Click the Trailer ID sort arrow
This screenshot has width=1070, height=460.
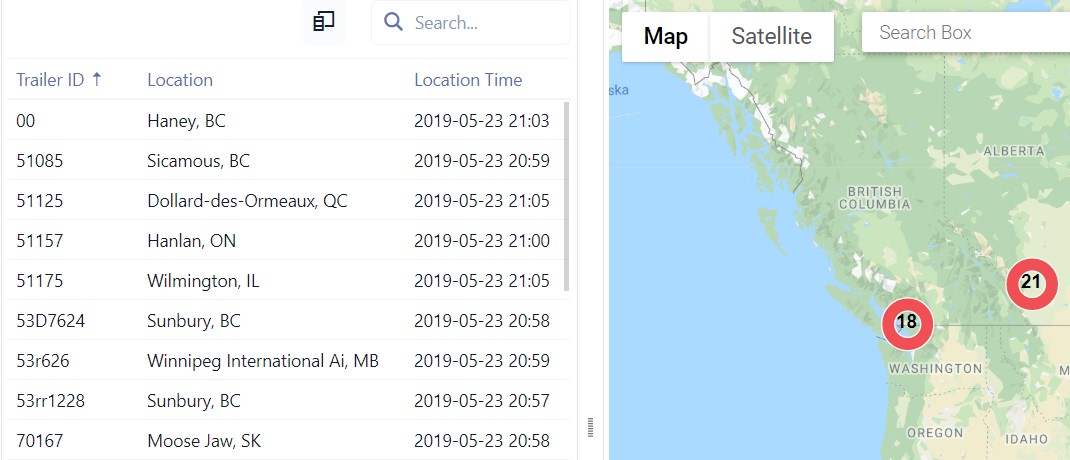tap(96, 79)
